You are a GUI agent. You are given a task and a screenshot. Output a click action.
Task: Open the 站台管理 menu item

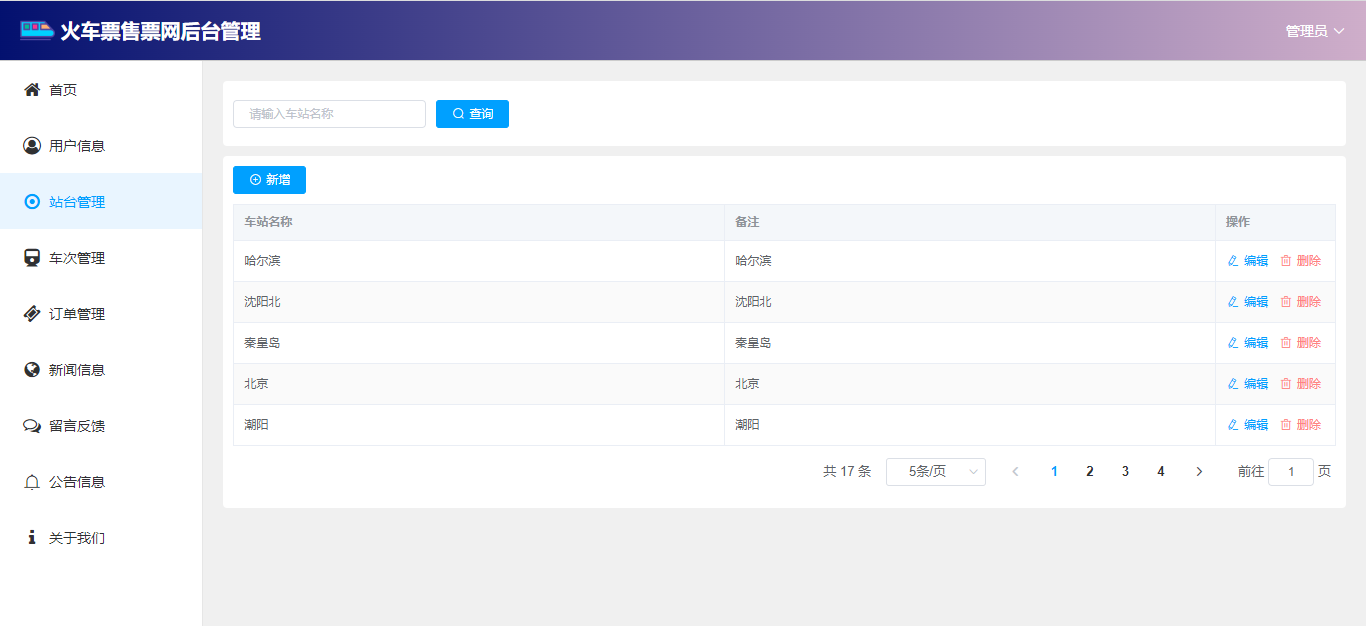click(77, 202)
